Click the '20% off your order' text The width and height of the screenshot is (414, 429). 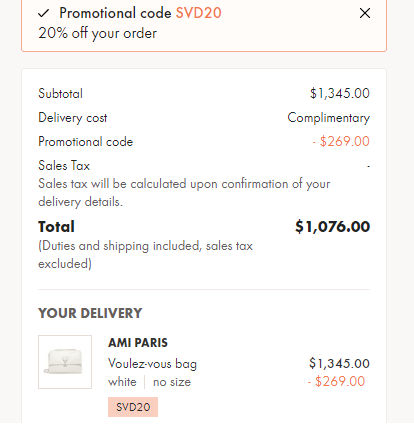(97, 33)
